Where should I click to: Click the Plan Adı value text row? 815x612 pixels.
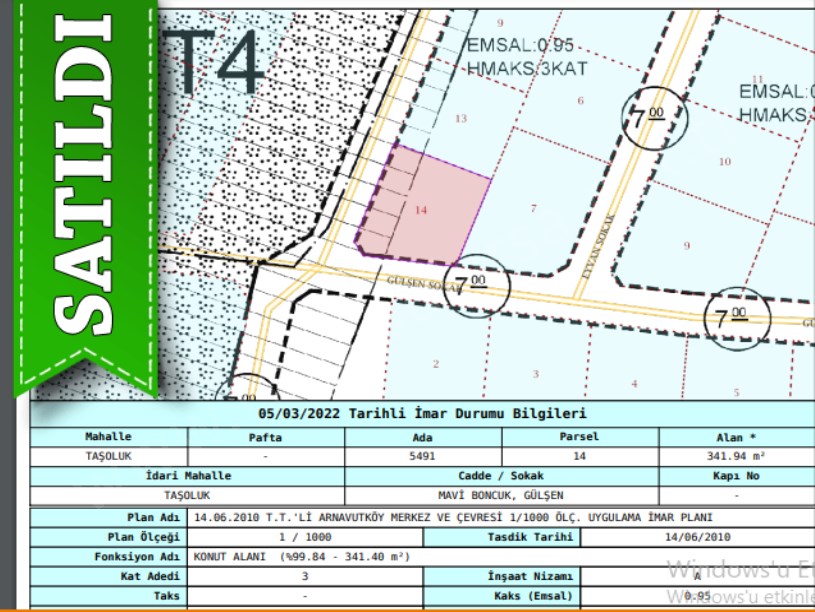[452, 518]
